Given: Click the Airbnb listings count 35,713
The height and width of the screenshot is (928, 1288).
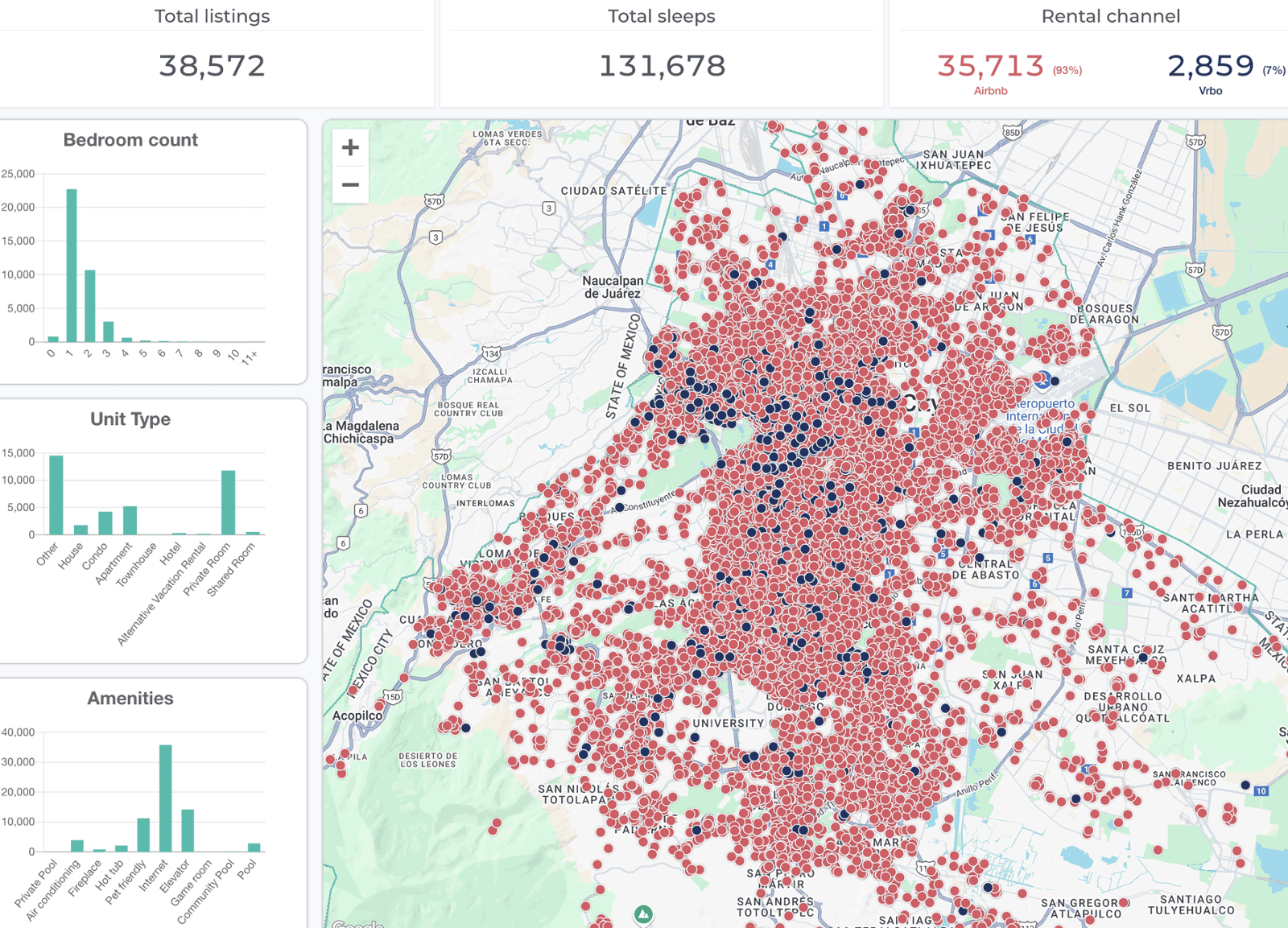Looking at the screenshot, I should point(990,66).
